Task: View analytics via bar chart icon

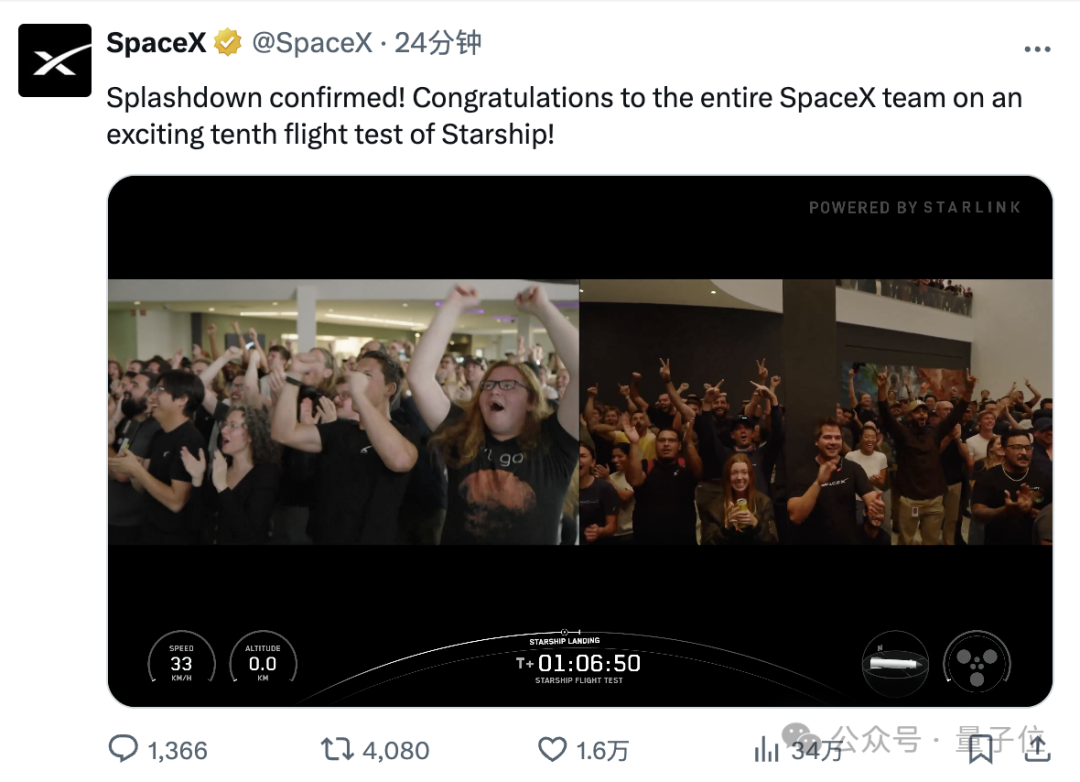Action: click(x=766, y=749)
